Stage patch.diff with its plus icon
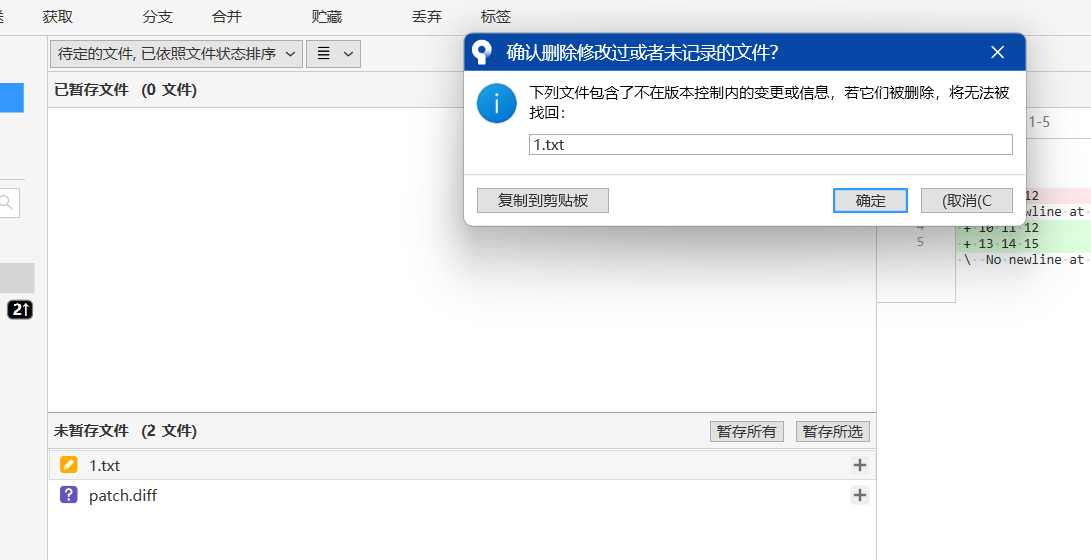Screen dimensions: 1091x560 [860, 495]
